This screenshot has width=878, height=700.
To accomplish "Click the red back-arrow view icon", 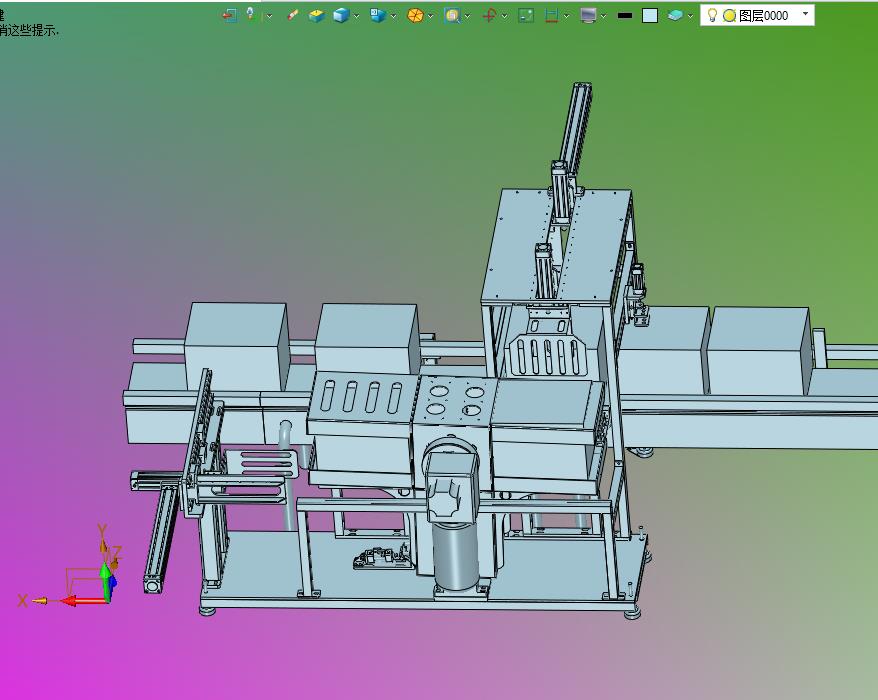I will pos(228,15).
